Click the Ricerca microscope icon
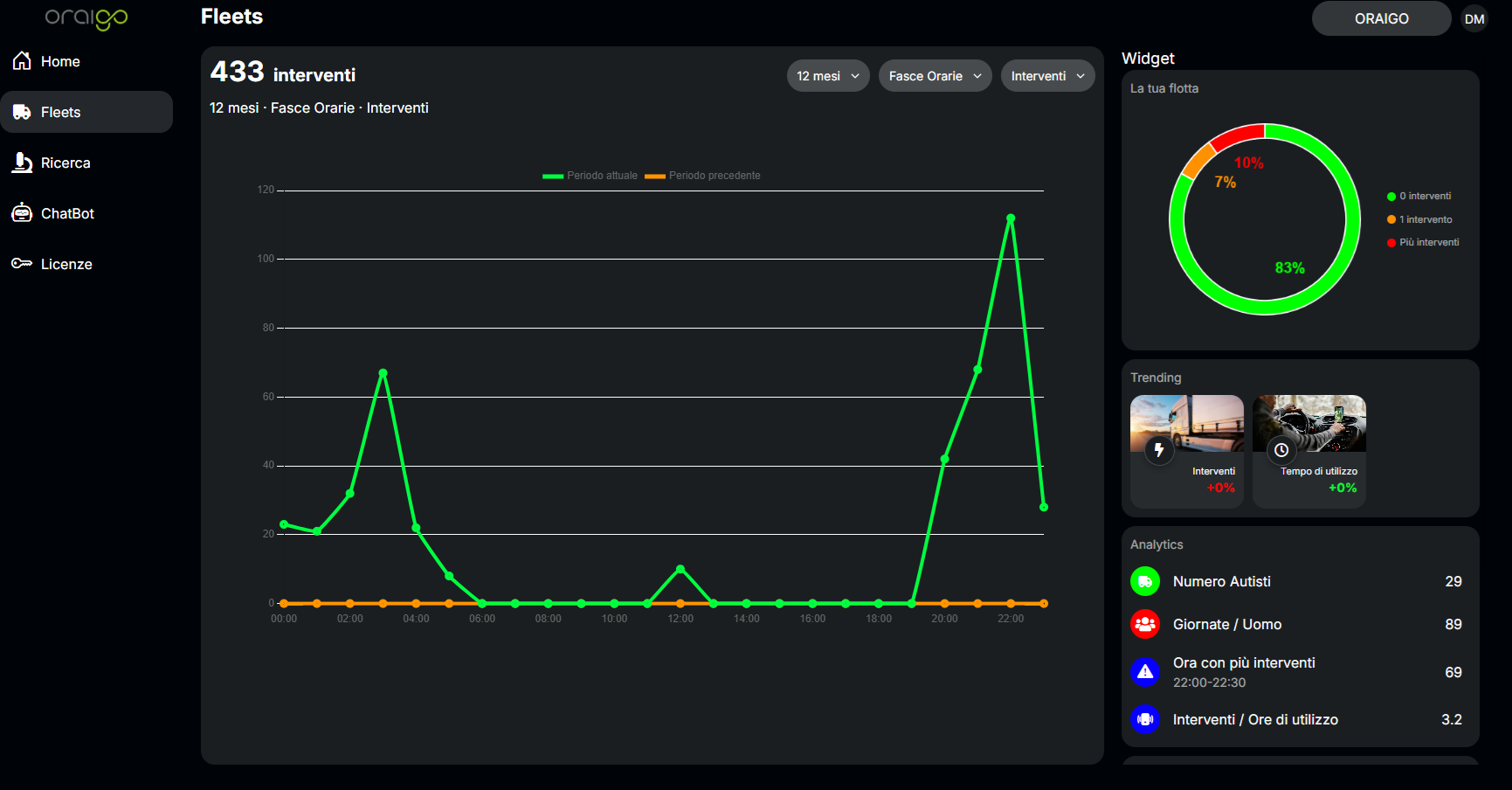The height and width of the screenshot is (790, 1512). [x=22, y=163]
